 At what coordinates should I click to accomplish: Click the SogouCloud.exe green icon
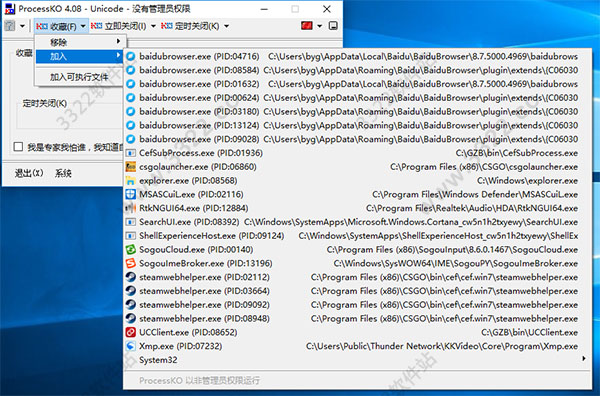(x=131, y=249)
